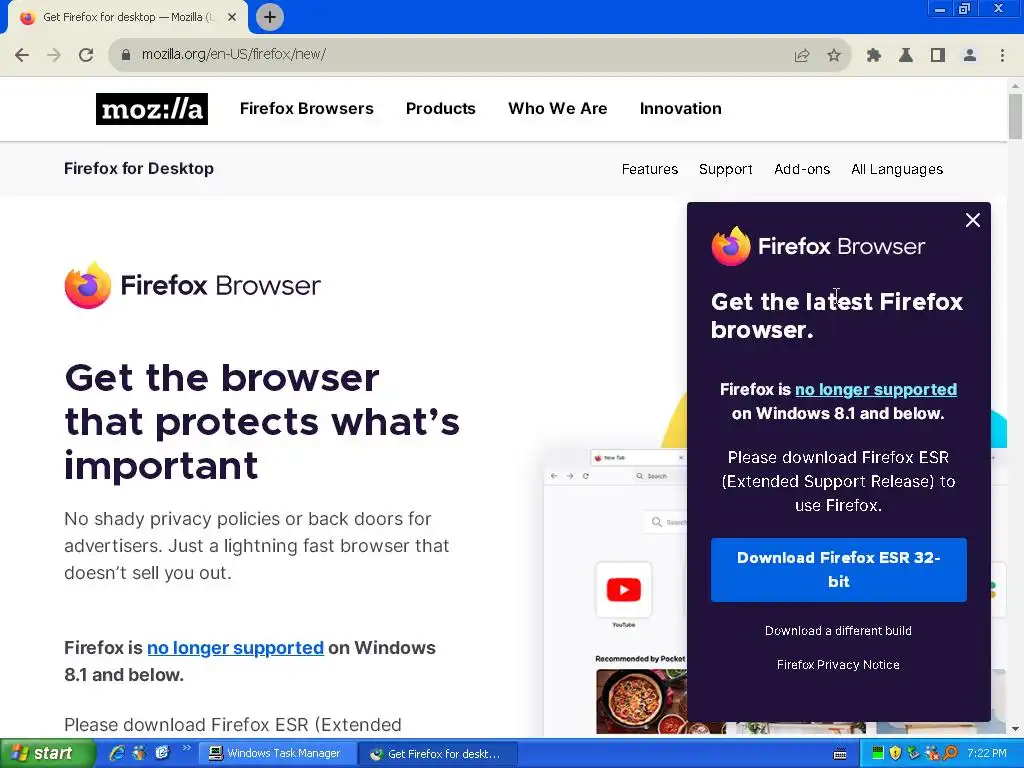The image size is (1024, 768).
Task: Open the Firefox Privacy Notice link
Action: click(x=838, y=665)
